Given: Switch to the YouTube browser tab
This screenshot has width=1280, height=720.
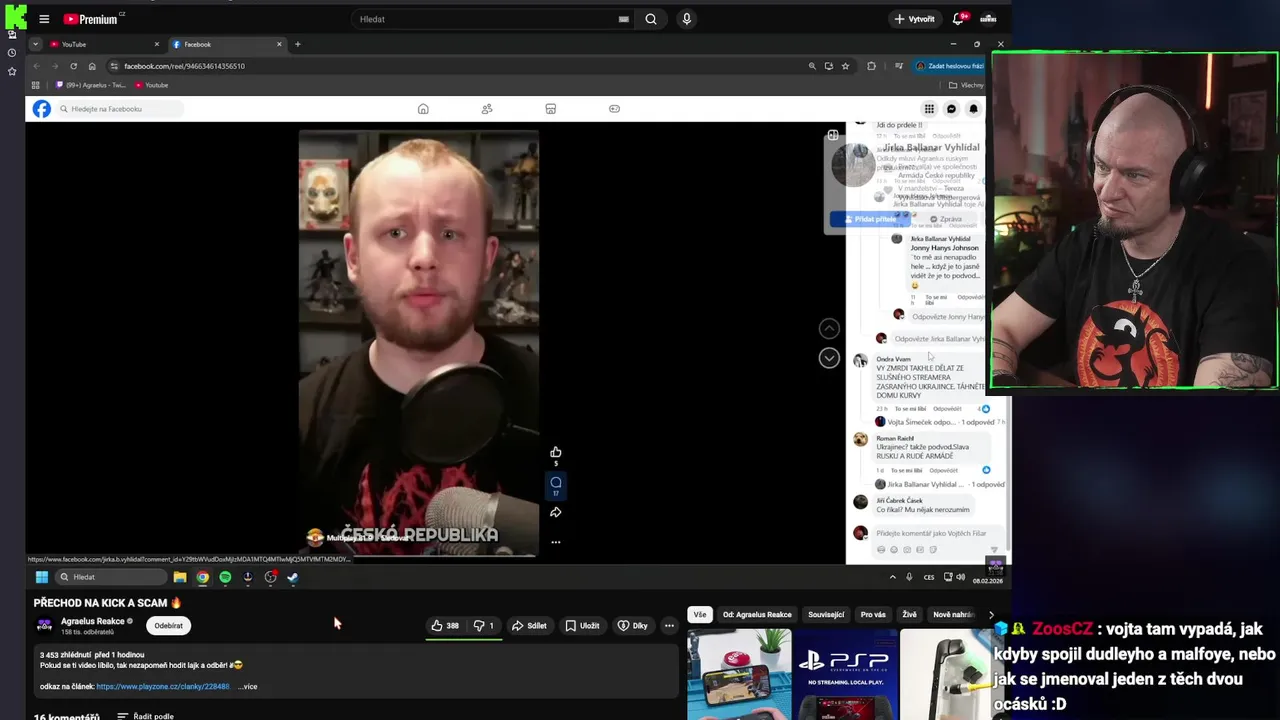Looking at the screenshot, I should [x=104, y=44].
